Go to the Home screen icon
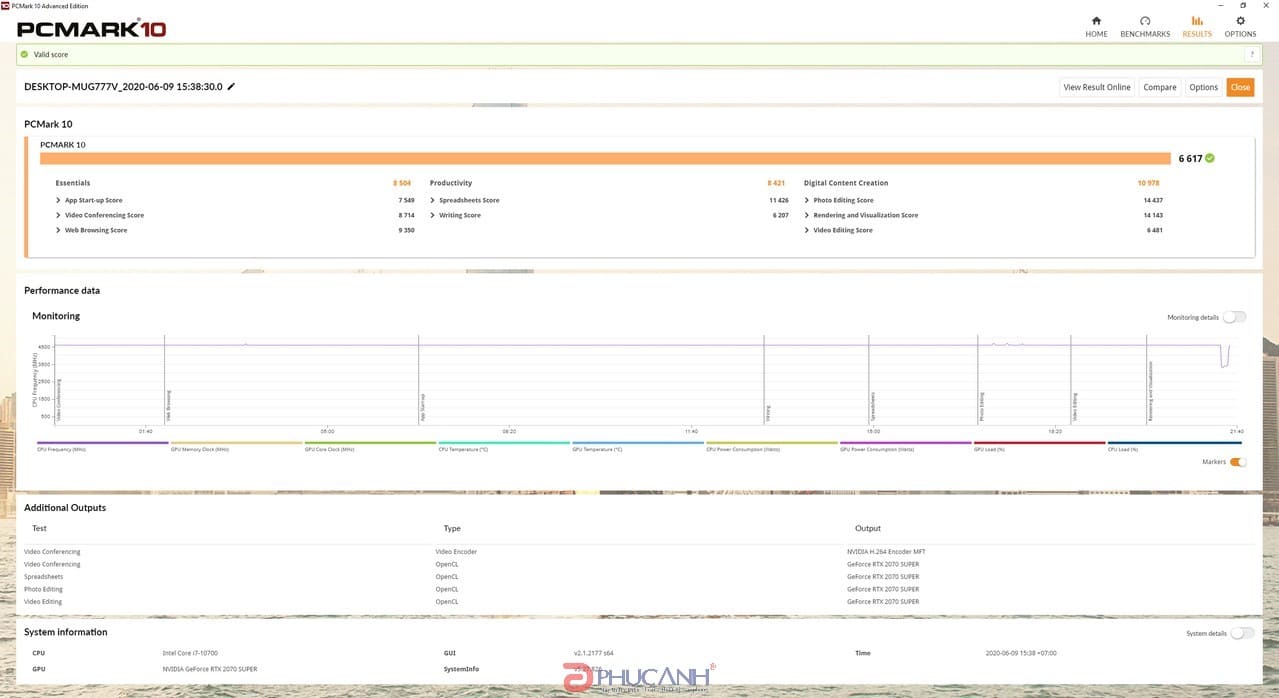 coord(1096,21)
